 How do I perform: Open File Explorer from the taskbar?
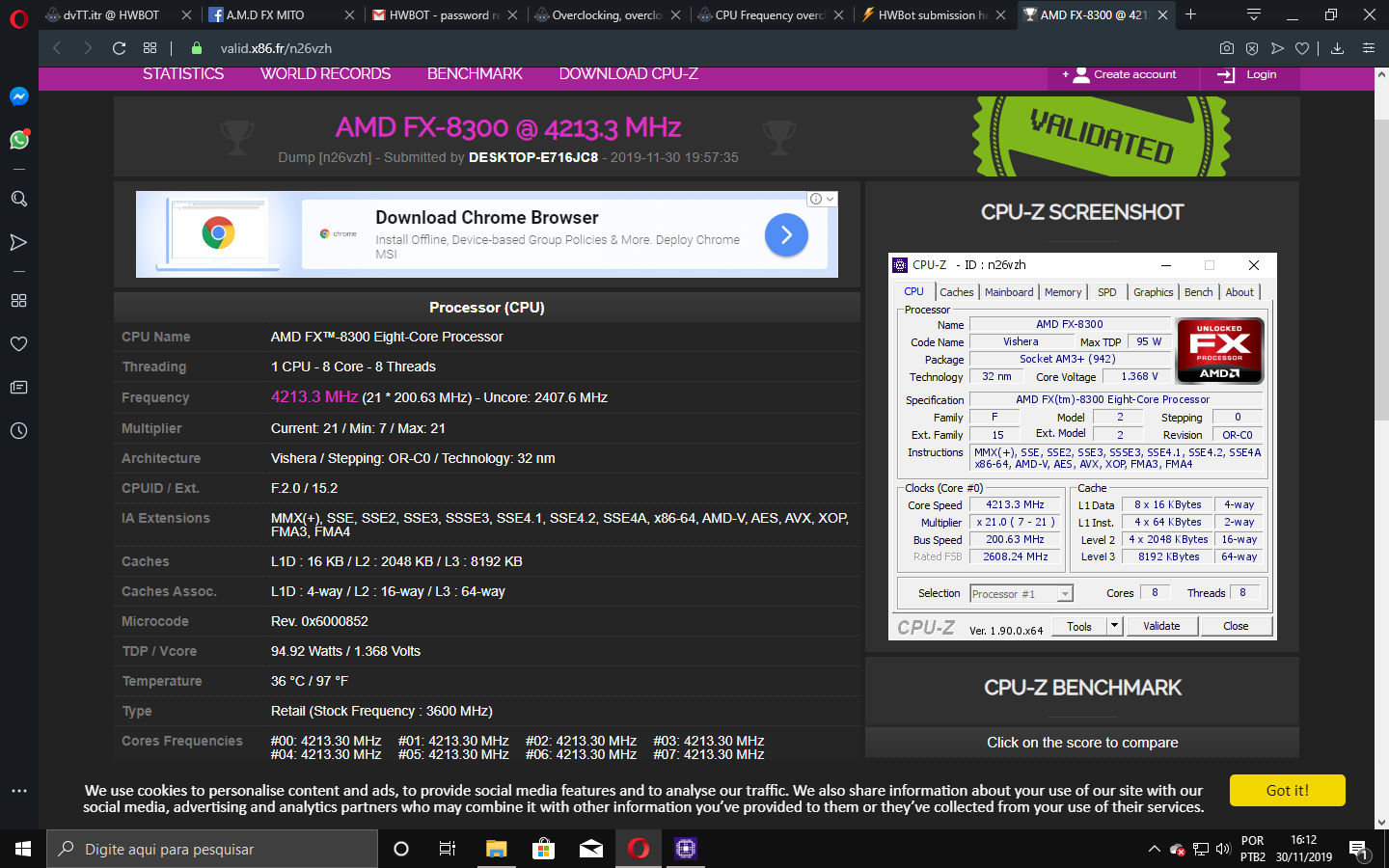click(x=496, y=849)
